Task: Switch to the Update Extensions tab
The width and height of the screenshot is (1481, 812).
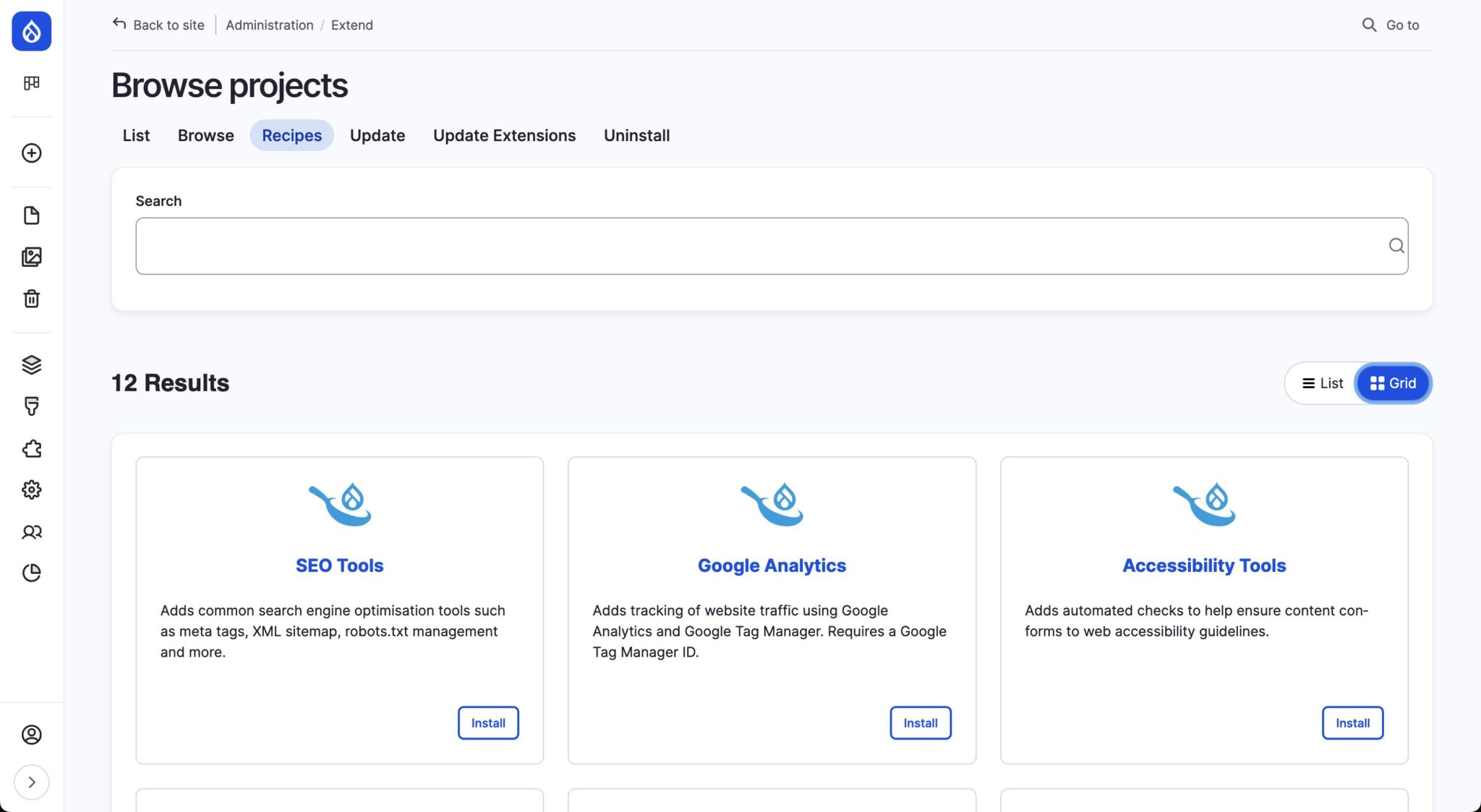Action: tap(504, 135)
